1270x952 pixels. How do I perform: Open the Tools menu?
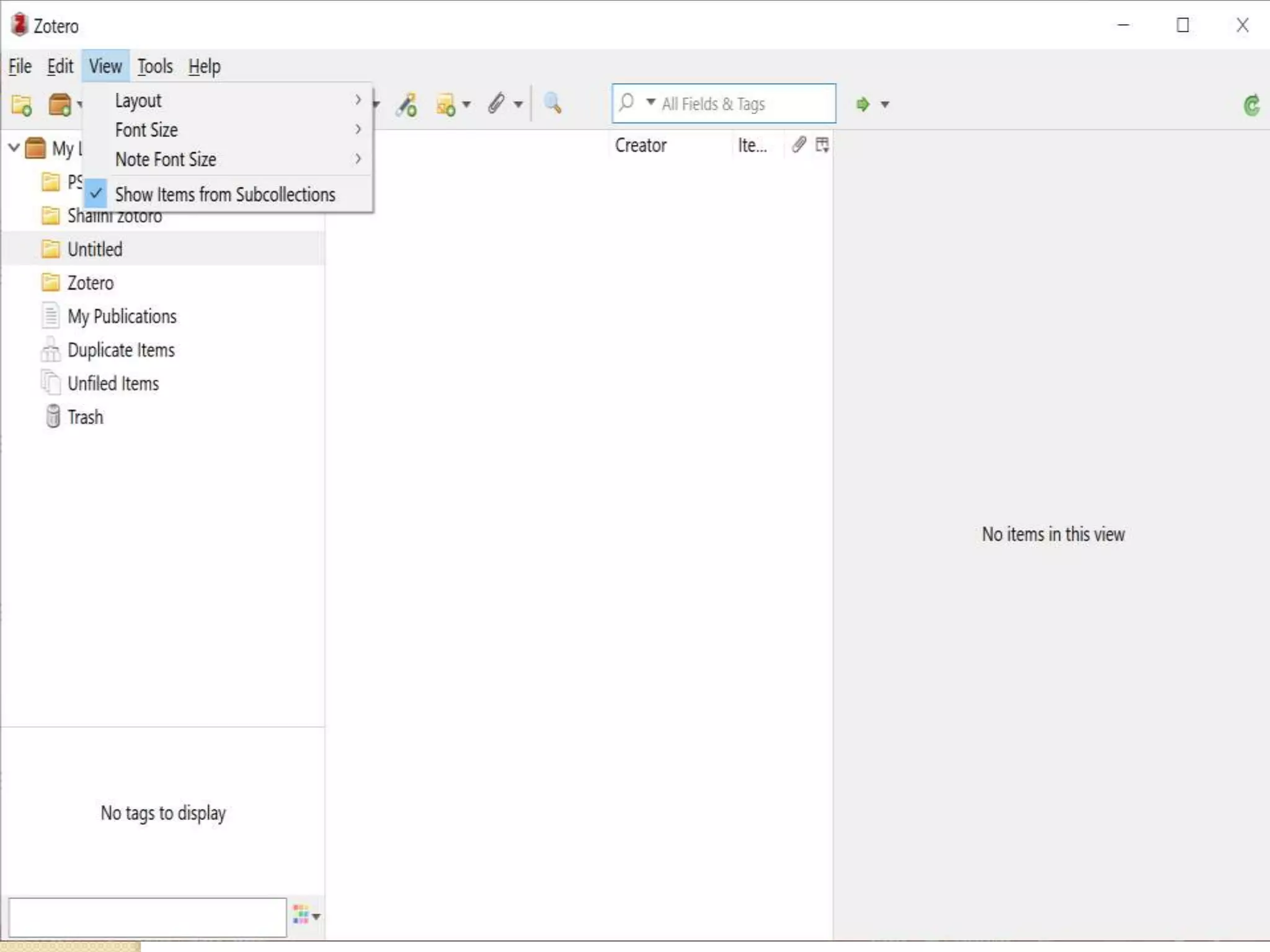pyautogui.click(x=155, y=66)
